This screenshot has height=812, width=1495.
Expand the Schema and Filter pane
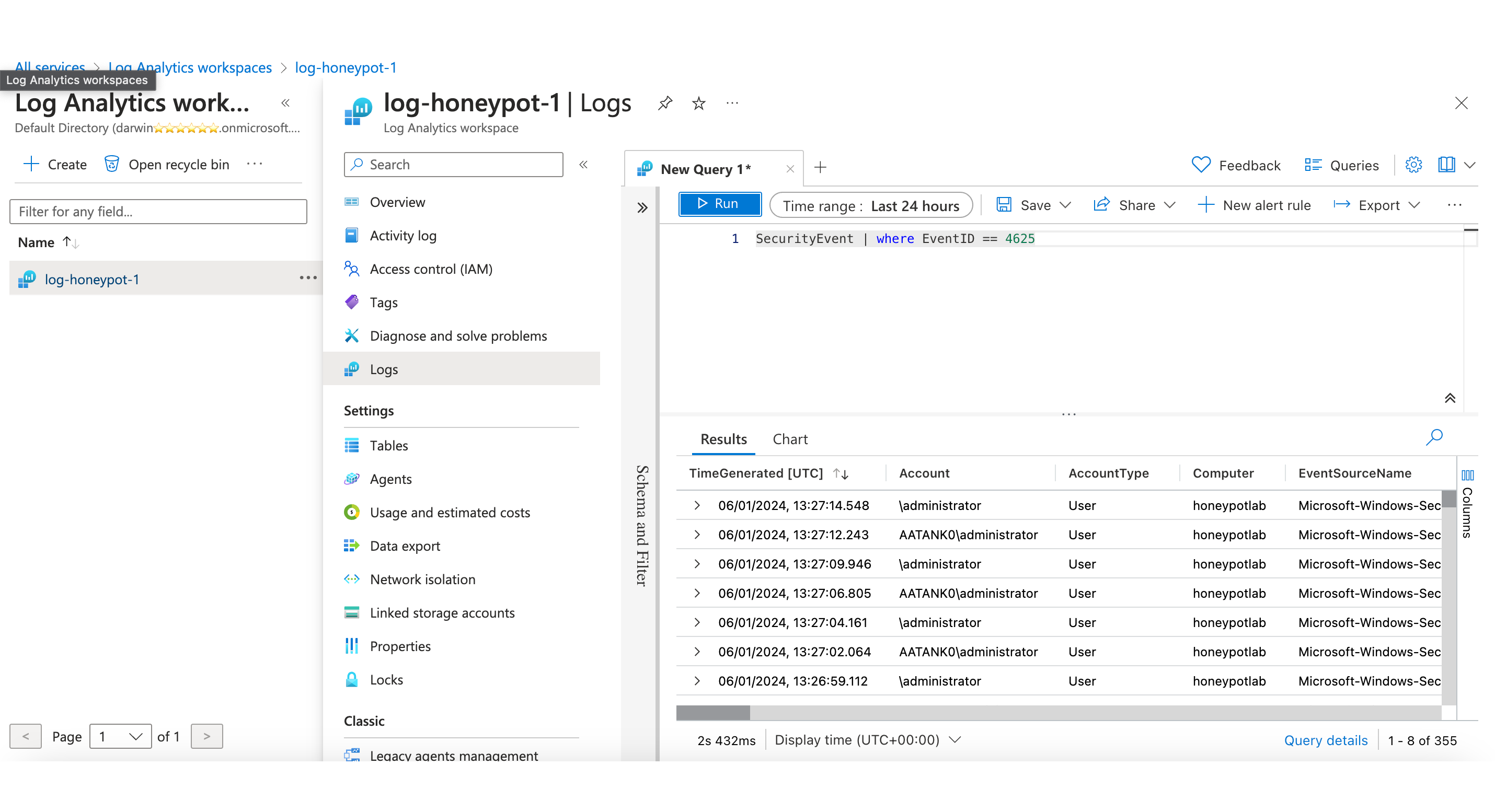click(x=642, y=207)
